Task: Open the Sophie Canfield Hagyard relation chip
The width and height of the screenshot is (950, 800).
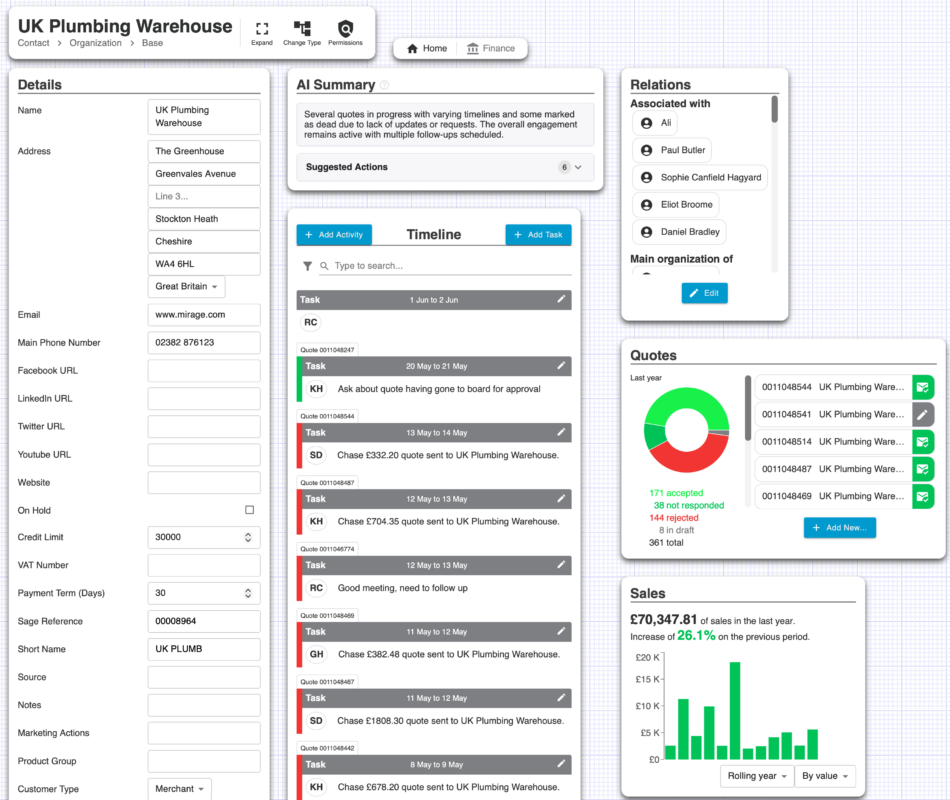Action: 700,178
